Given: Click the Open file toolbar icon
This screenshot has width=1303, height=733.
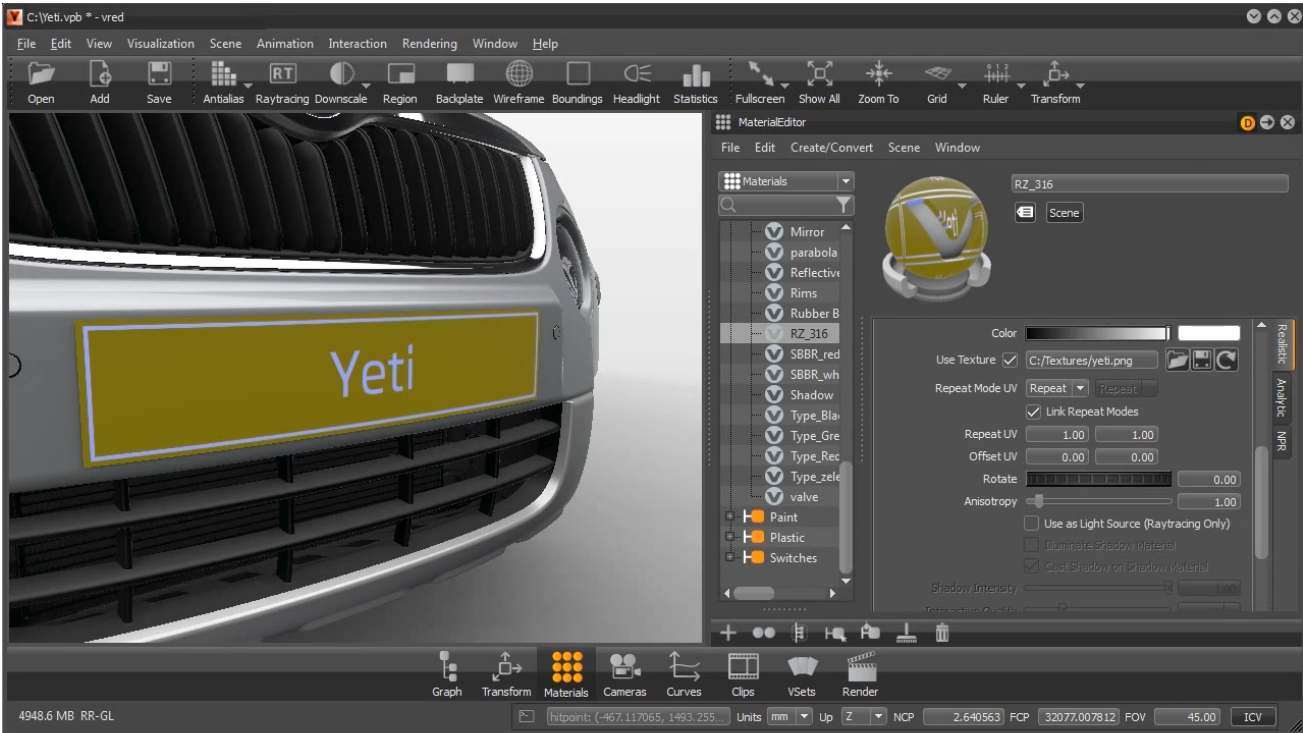Looking at the screenshot, I should 41,75.
